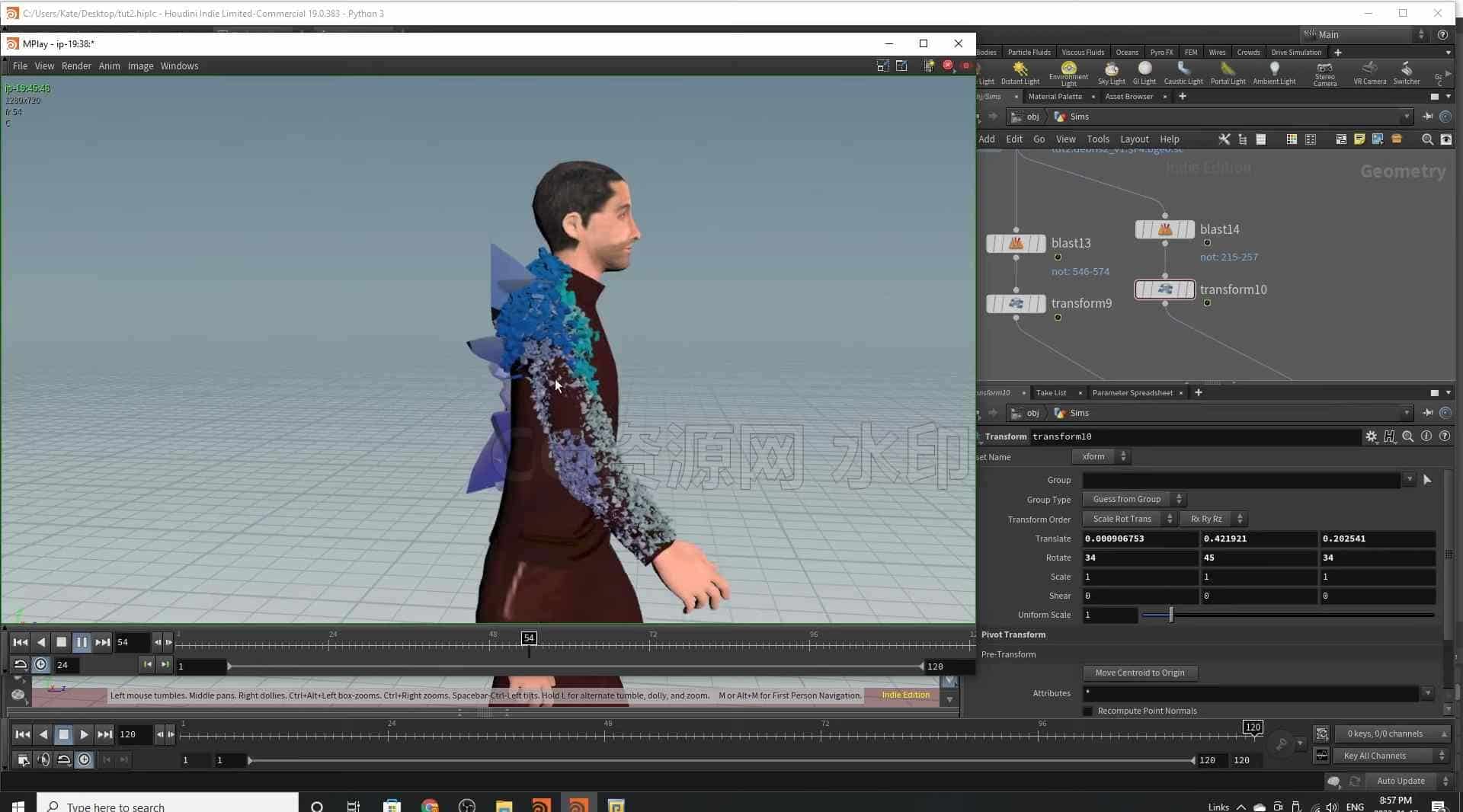Open the Layout menu in network editor

1134,139
